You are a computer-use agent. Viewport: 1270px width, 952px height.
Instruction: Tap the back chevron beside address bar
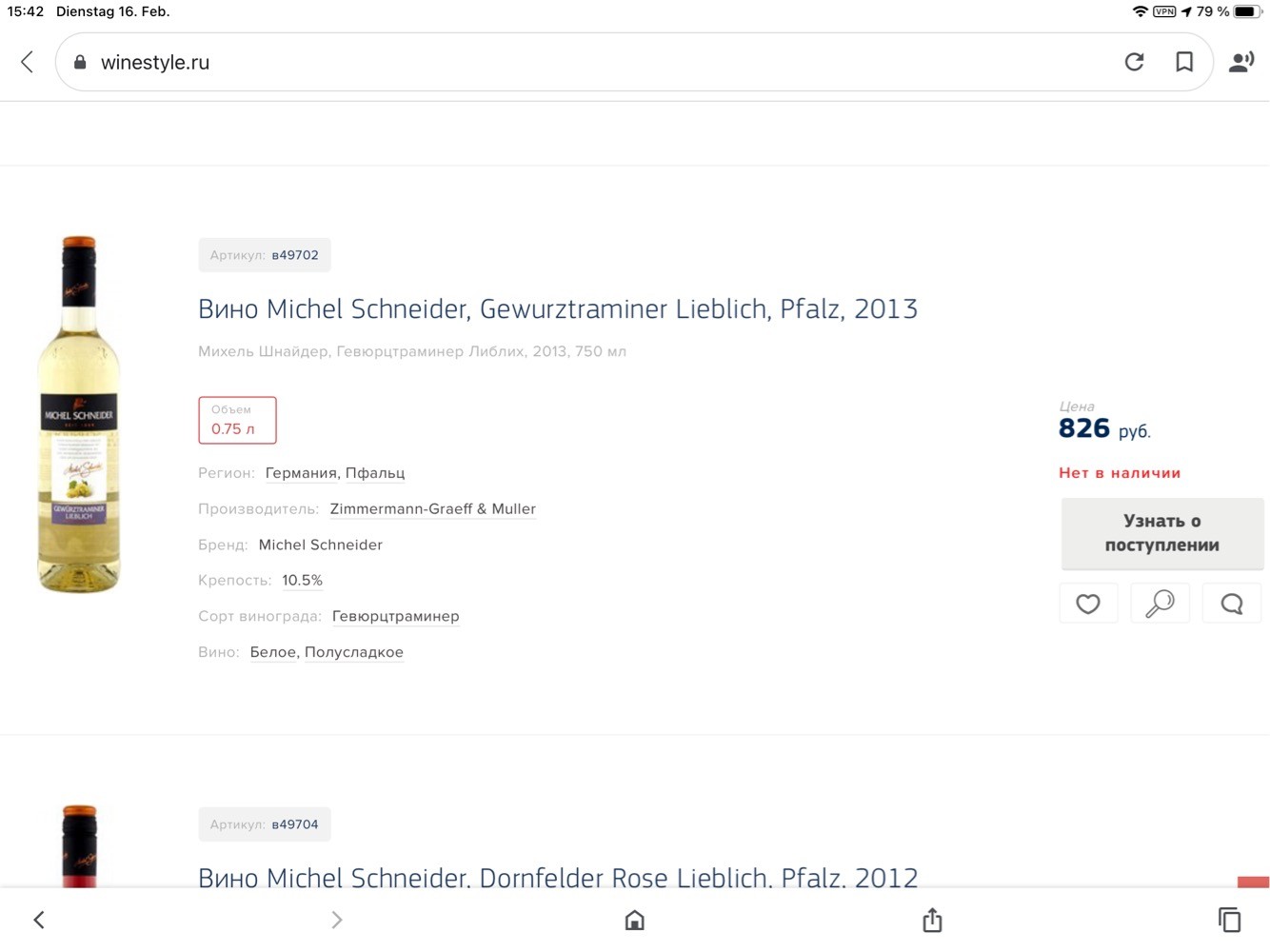pos(27,62)
